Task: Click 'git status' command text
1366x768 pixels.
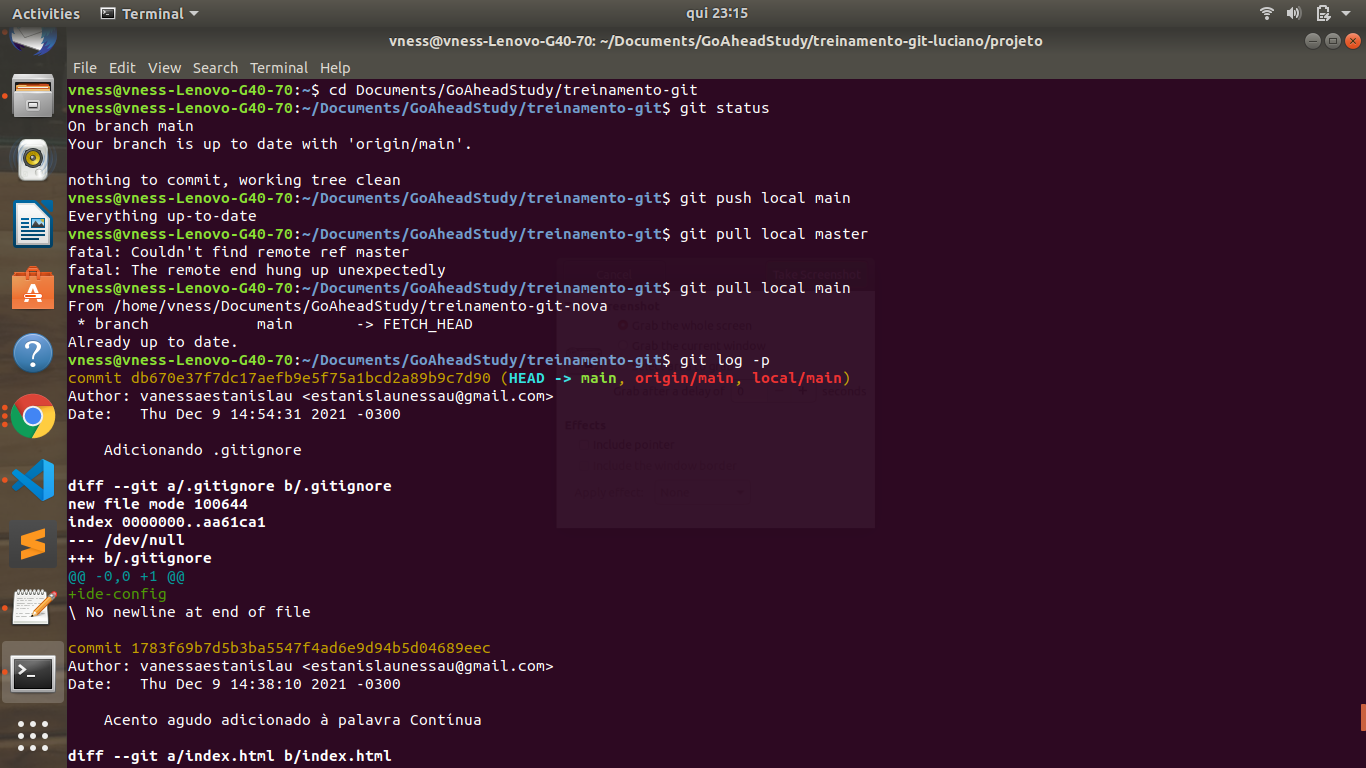Action: (724, 108)
